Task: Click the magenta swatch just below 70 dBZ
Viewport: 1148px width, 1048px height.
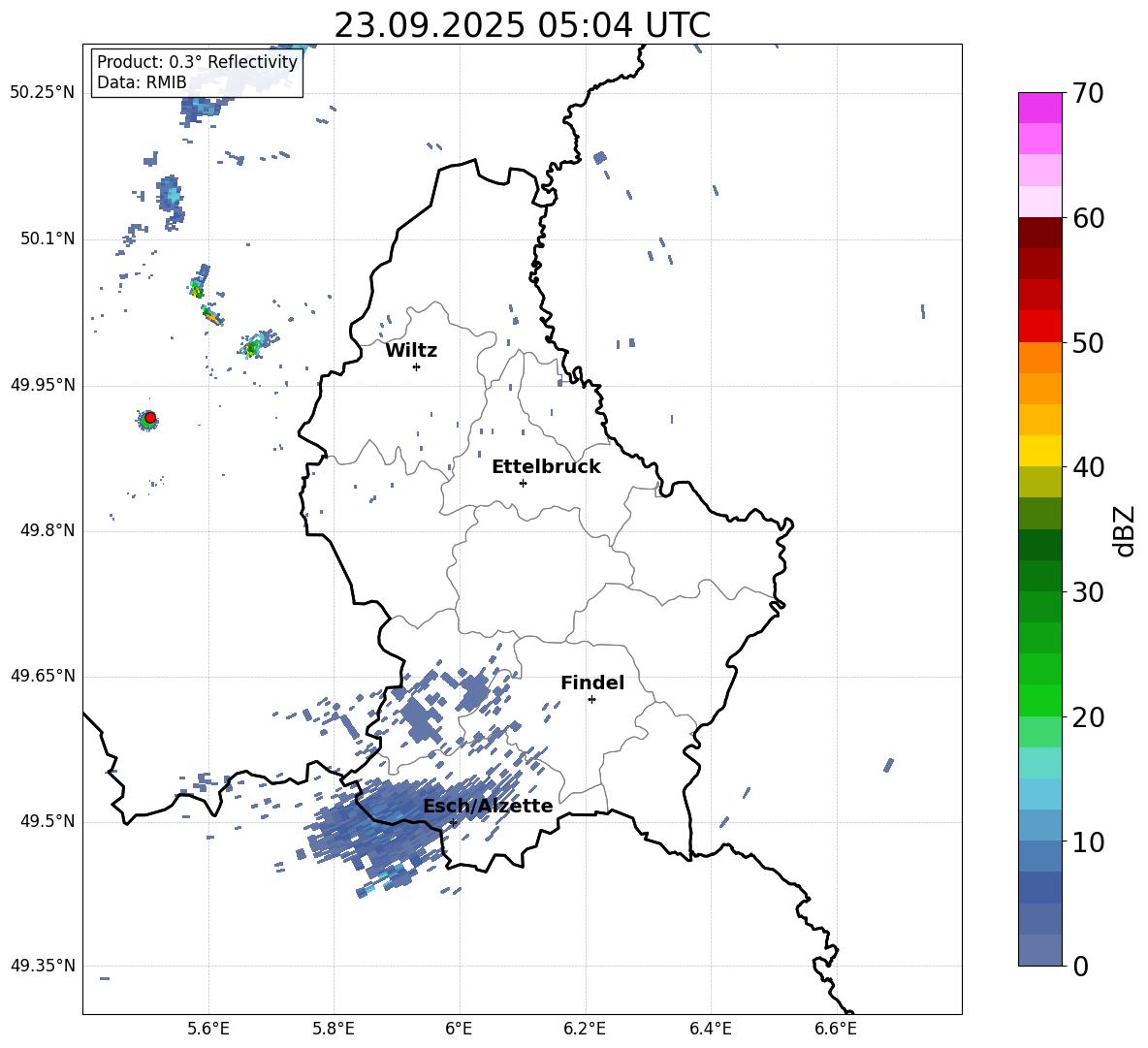Action: pos(1040,109)
